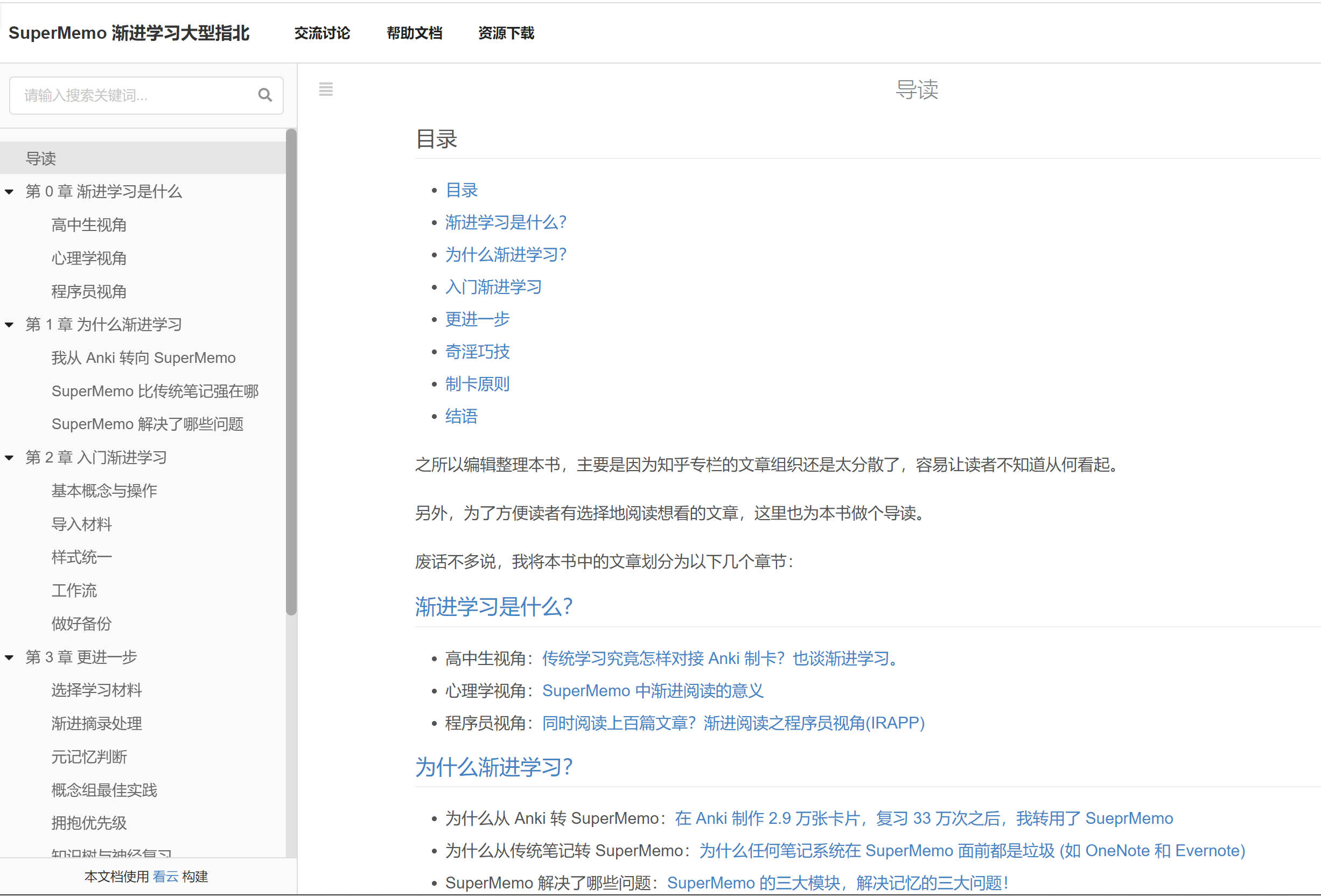Viewport: 1321px width, 896px height.
Task: Open the 奇淫巧技 link in the 目录 list
Action: coord(477,352)
